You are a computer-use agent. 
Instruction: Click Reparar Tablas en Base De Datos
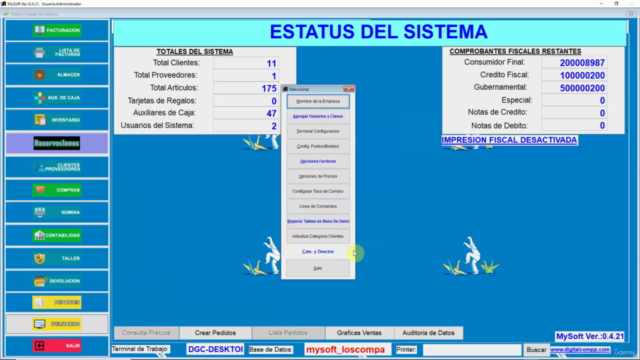click(x=318, y=221)
